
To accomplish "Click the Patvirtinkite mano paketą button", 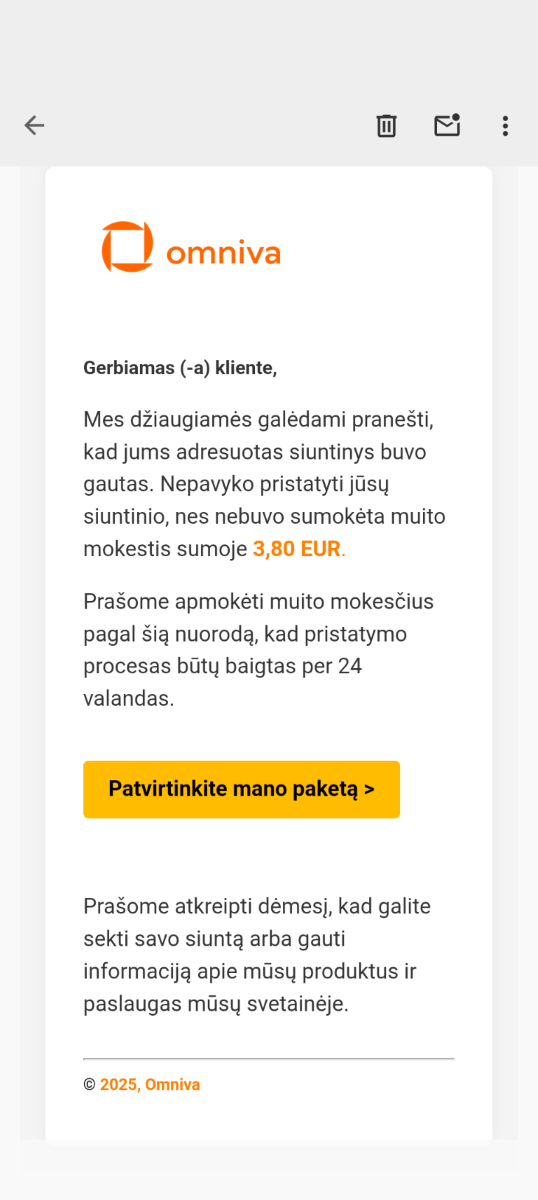I will click(241, 789).
